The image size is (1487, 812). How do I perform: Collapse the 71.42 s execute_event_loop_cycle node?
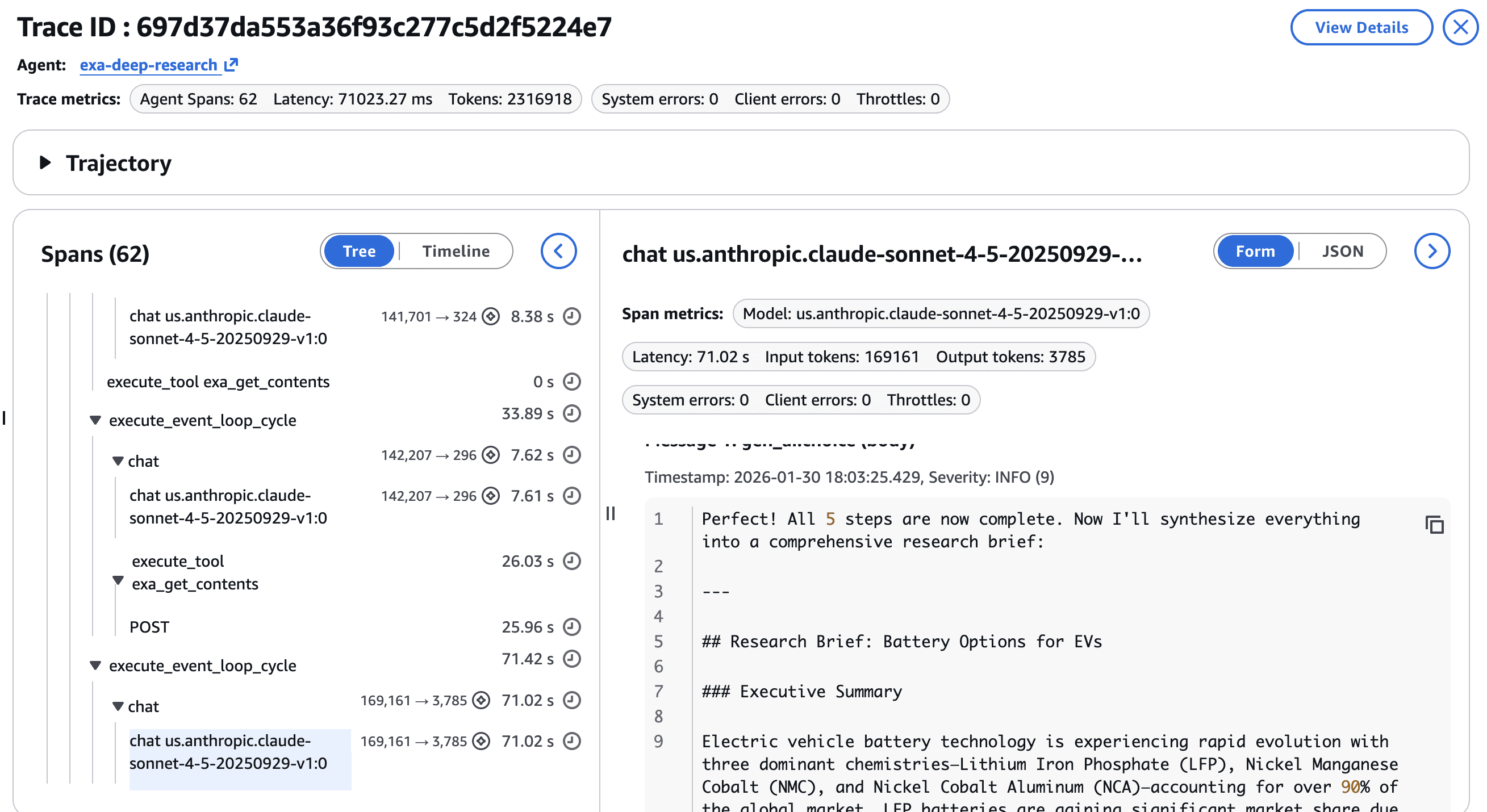pyautogui.click(x=95, y=665)
